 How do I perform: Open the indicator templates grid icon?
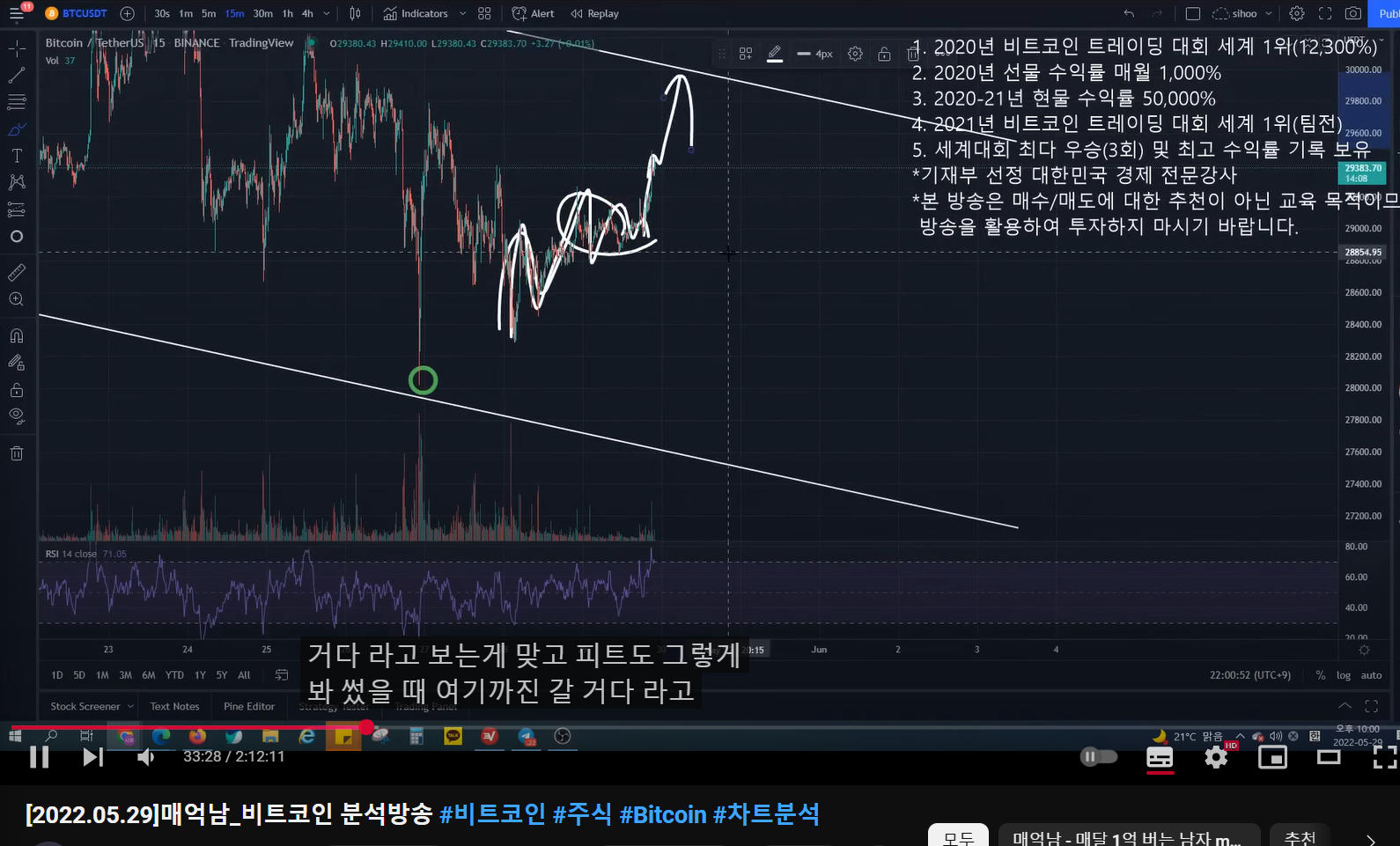[x=484, y=13]
